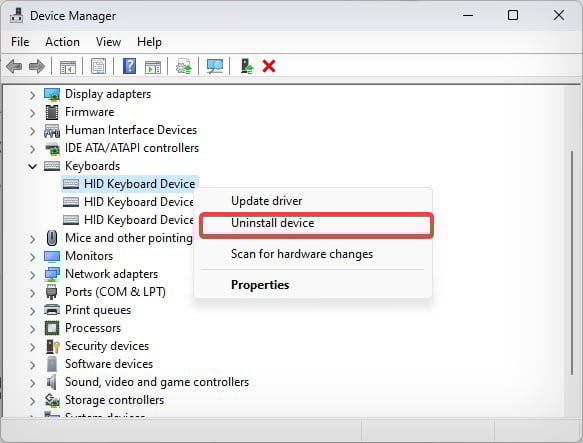Select Update driver in context menu
Screen dimensions: 583x443
pos(267,201)
